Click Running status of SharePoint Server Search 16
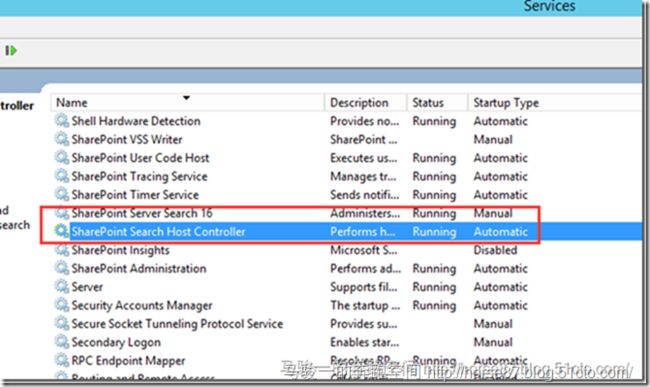This screenshot has width=650, height=387. pyautogui.click(x=434, y=213)
